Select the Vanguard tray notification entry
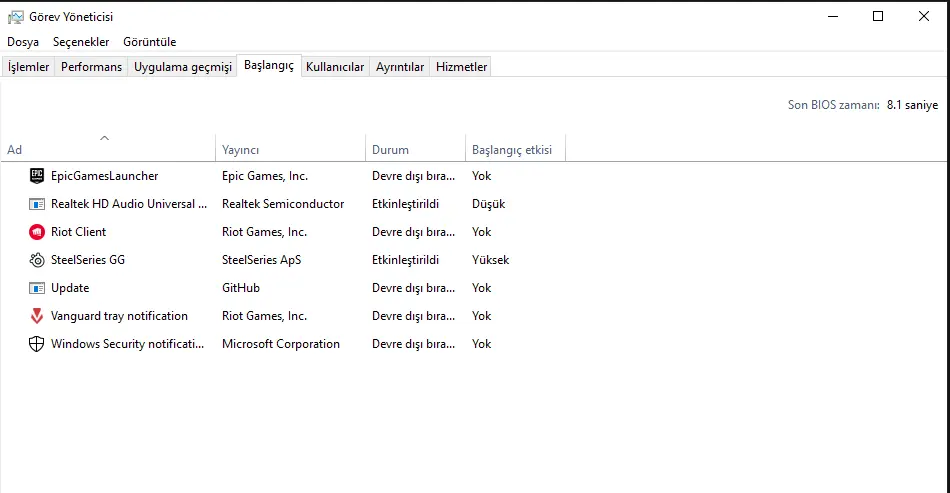The image size is (950, 493). 119,316
